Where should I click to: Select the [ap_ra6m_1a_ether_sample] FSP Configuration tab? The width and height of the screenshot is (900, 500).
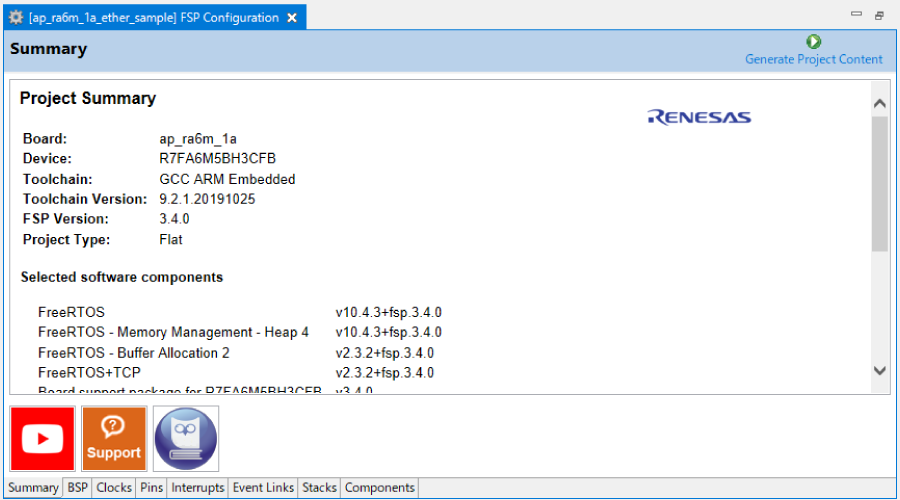pyautogui.click(x=154, y=18)
